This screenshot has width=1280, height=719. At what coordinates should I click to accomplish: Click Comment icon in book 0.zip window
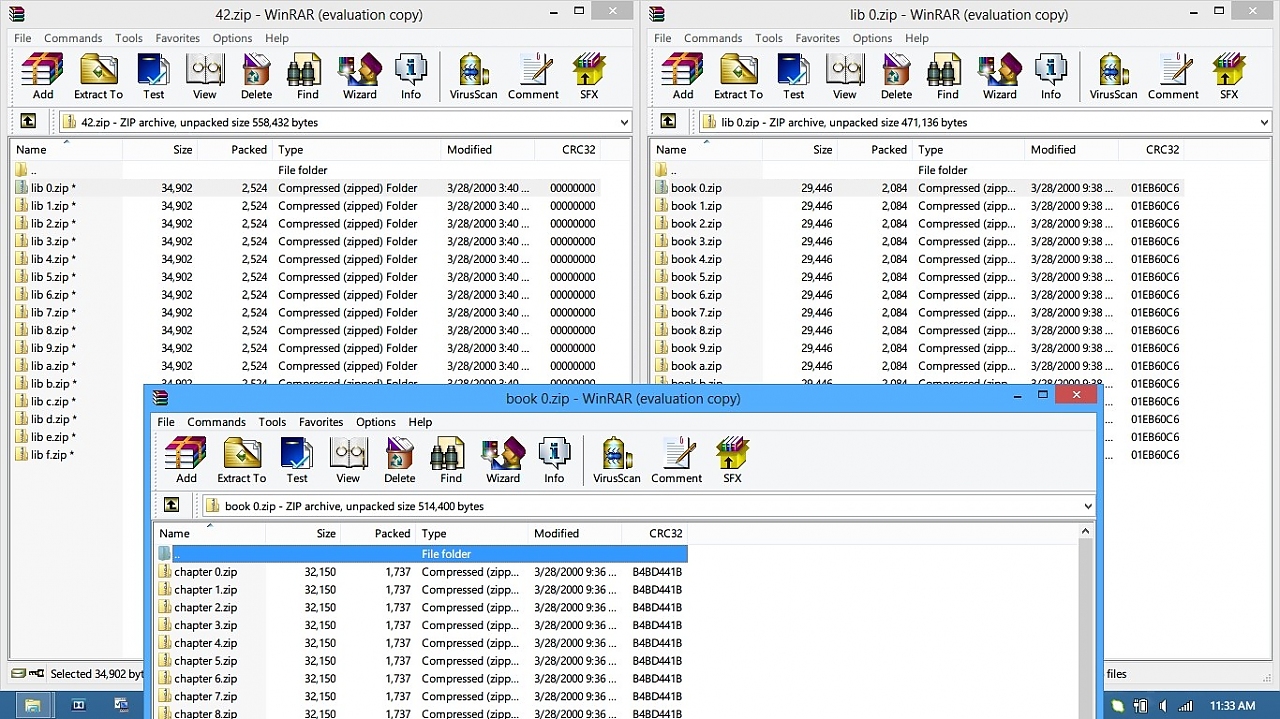[x=677, y=460]
